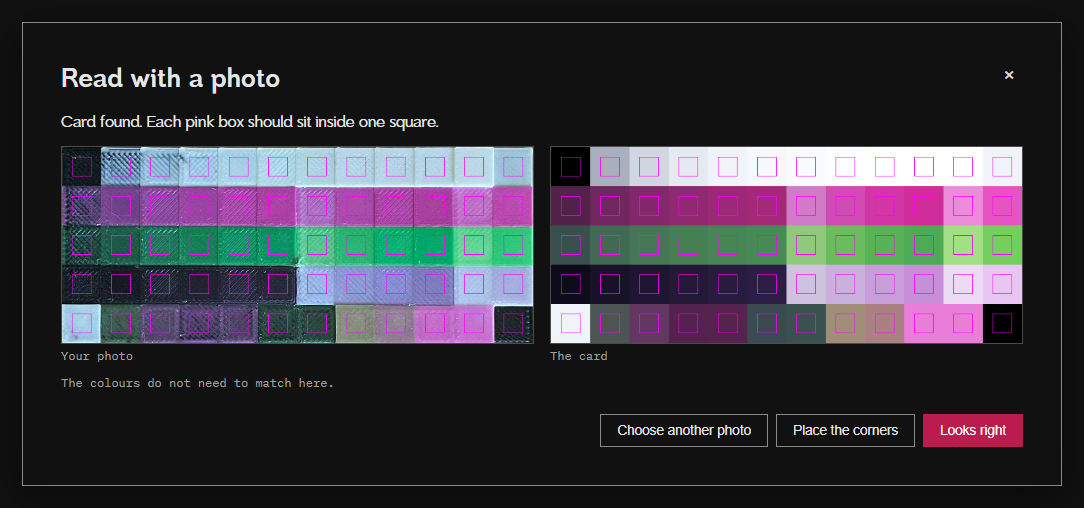Click the black top-left square of the card
This screenshot has height=508, width=1084.
coord(570,167)
